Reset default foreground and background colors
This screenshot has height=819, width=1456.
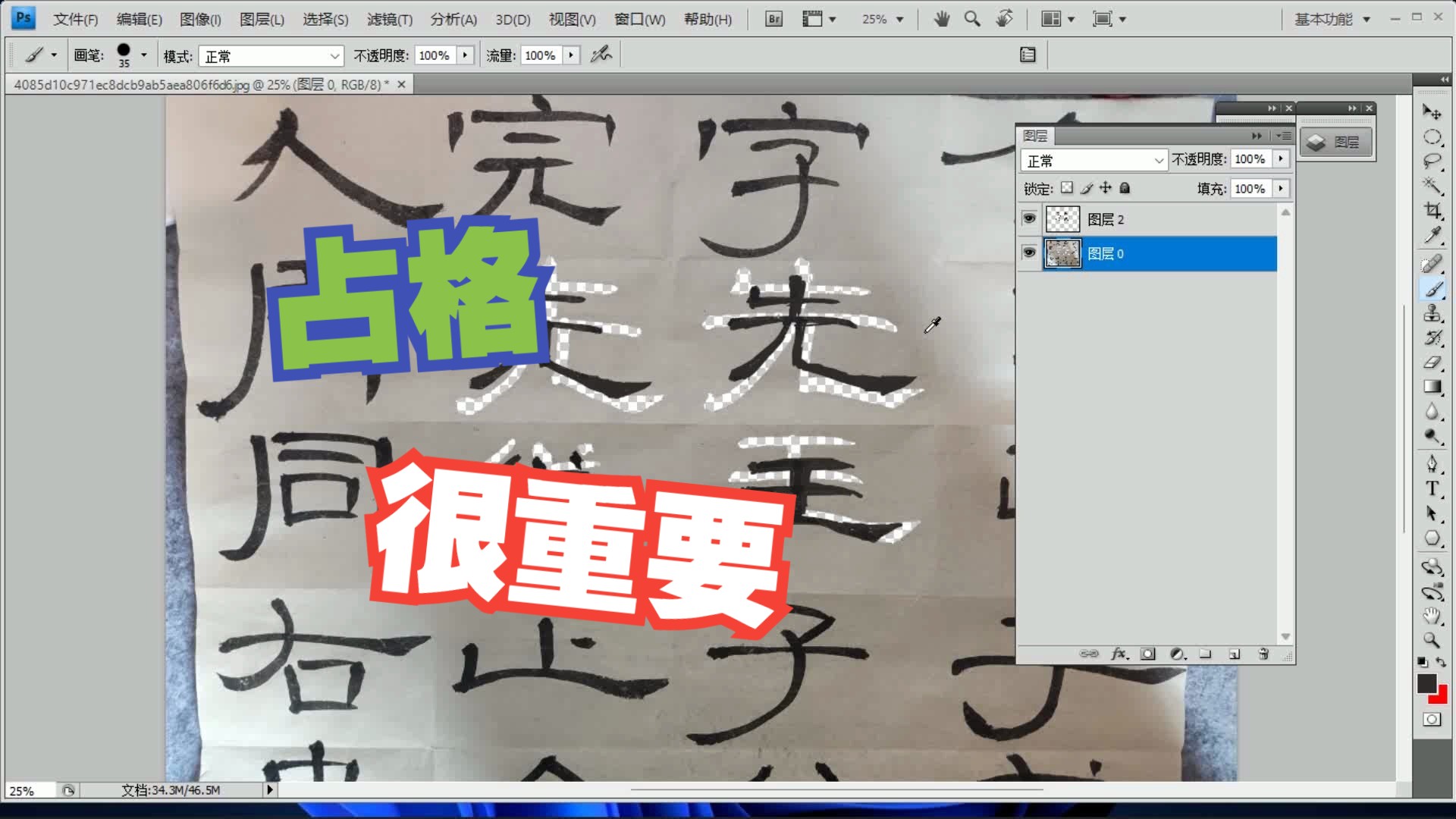1423,662
